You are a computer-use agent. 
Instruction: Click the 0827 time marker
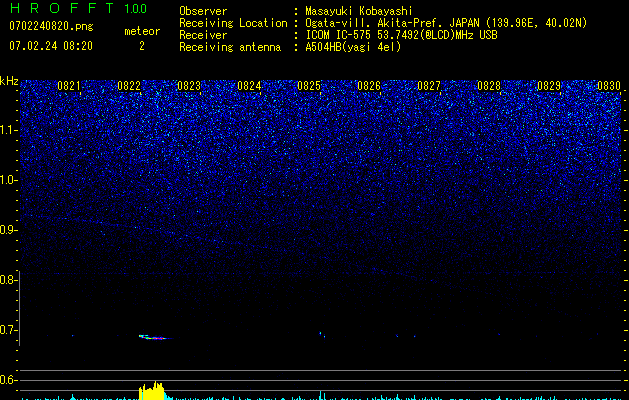click(x=429, y=86)
